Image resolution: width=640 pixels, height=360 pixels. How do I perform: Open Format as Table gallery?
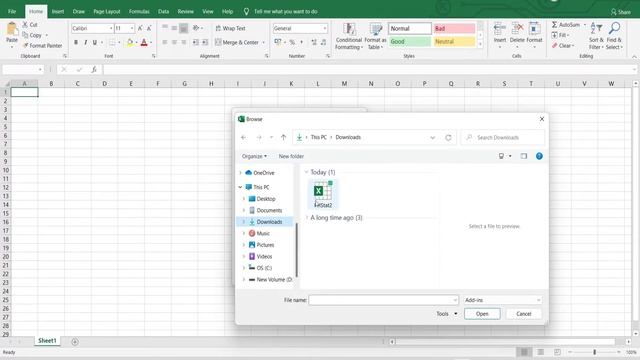click(x=375, y=36)
